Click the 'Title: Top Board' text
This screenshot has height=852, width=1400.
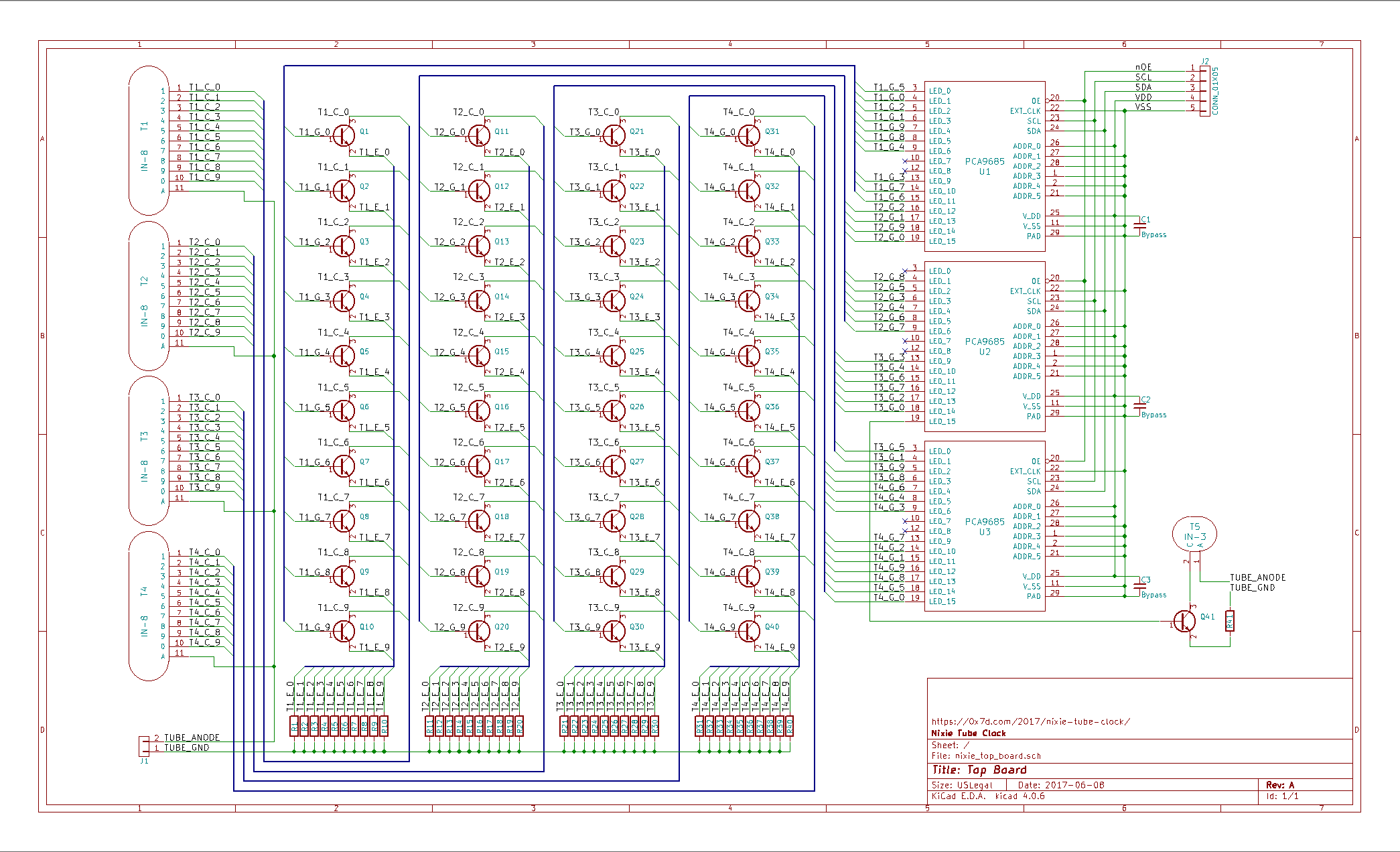tap(979, 770)
